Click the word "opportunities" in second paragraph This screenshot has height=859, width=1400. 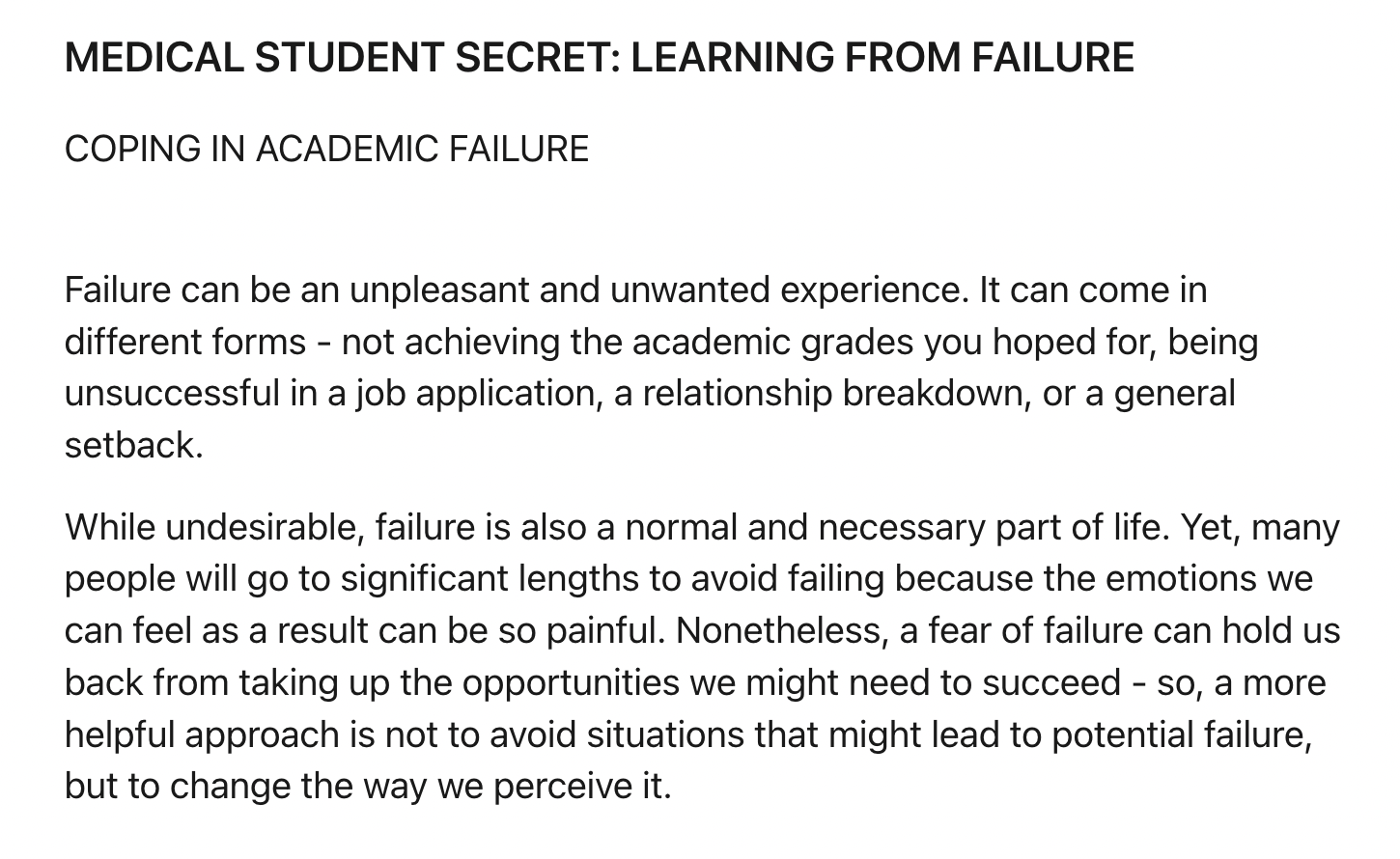571,683
